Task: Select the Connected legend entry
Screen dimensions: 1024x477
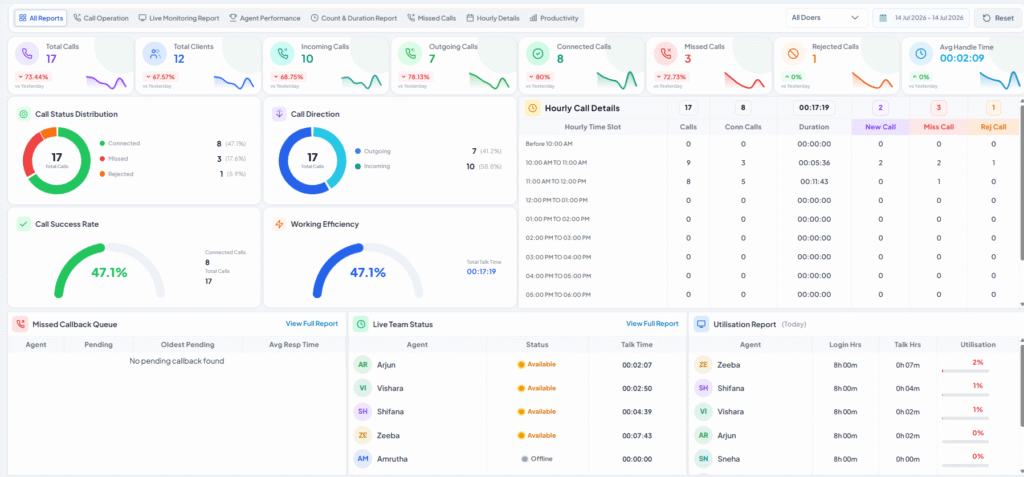Action: [x=120, y=143]
